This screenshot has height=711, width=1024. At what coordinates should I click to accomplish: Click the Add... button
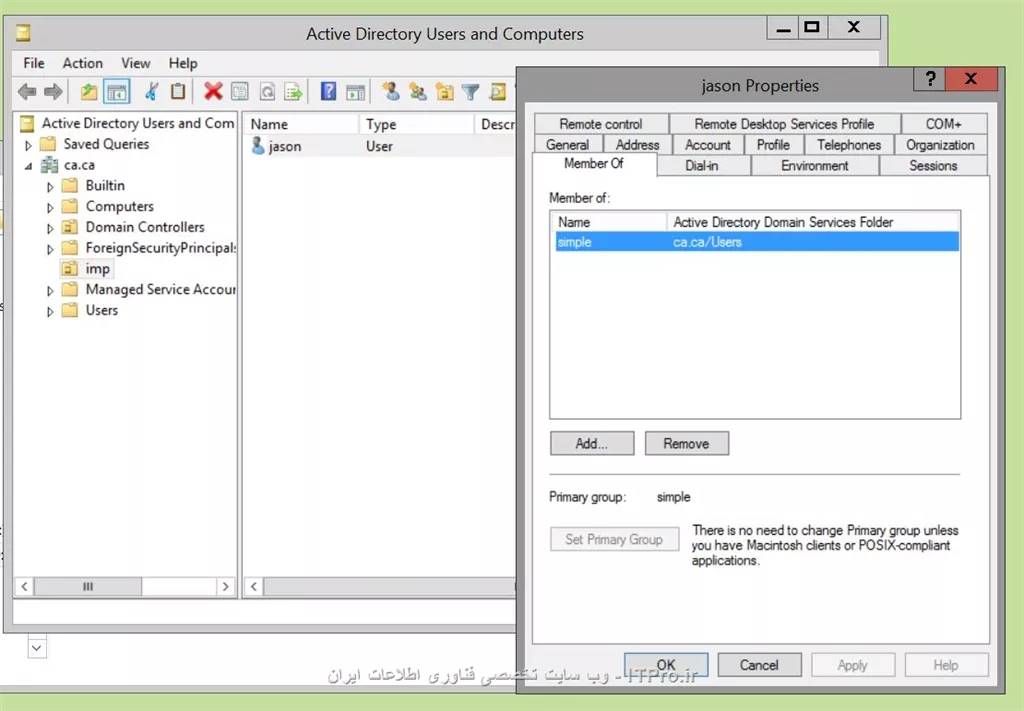(592, 443)
